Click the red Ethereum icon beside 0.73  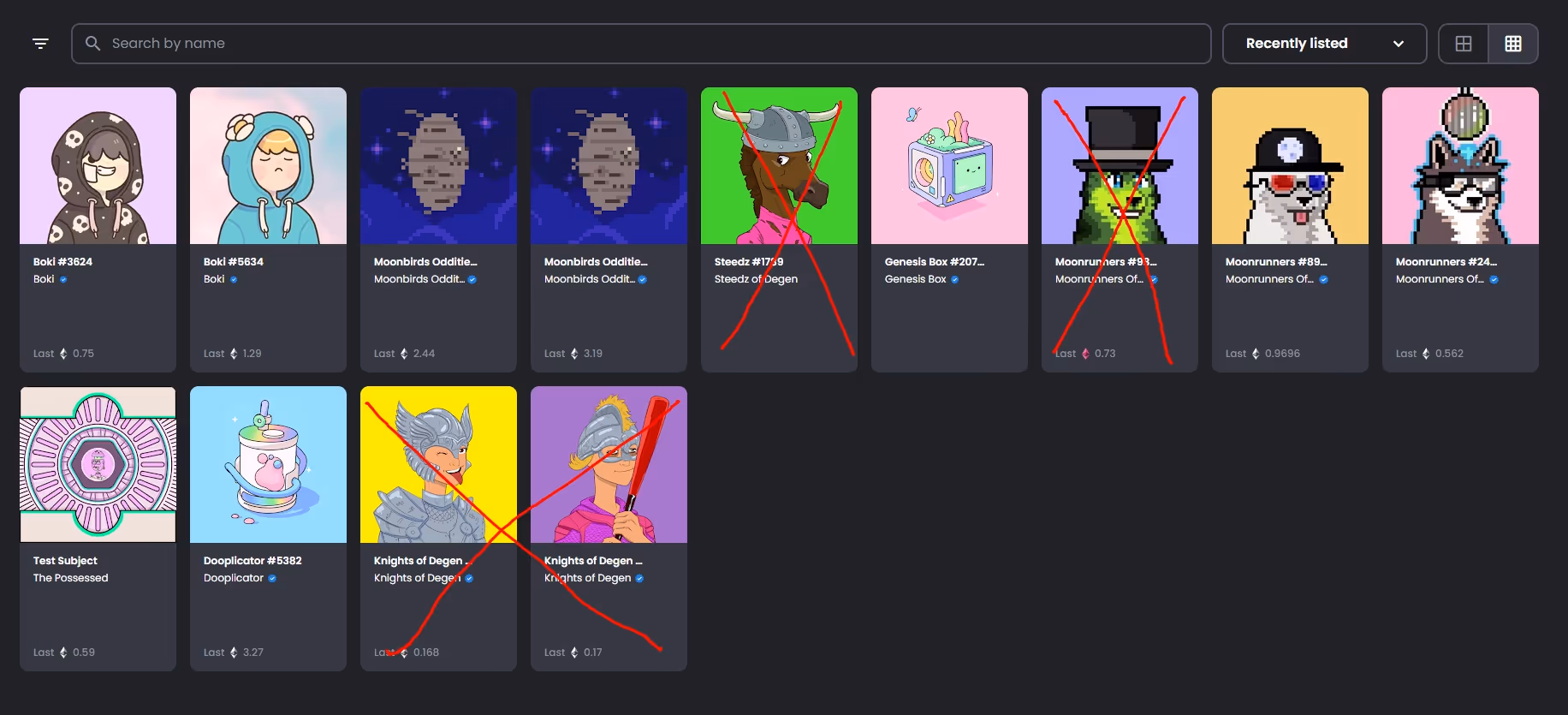(x=1085, y=354)
